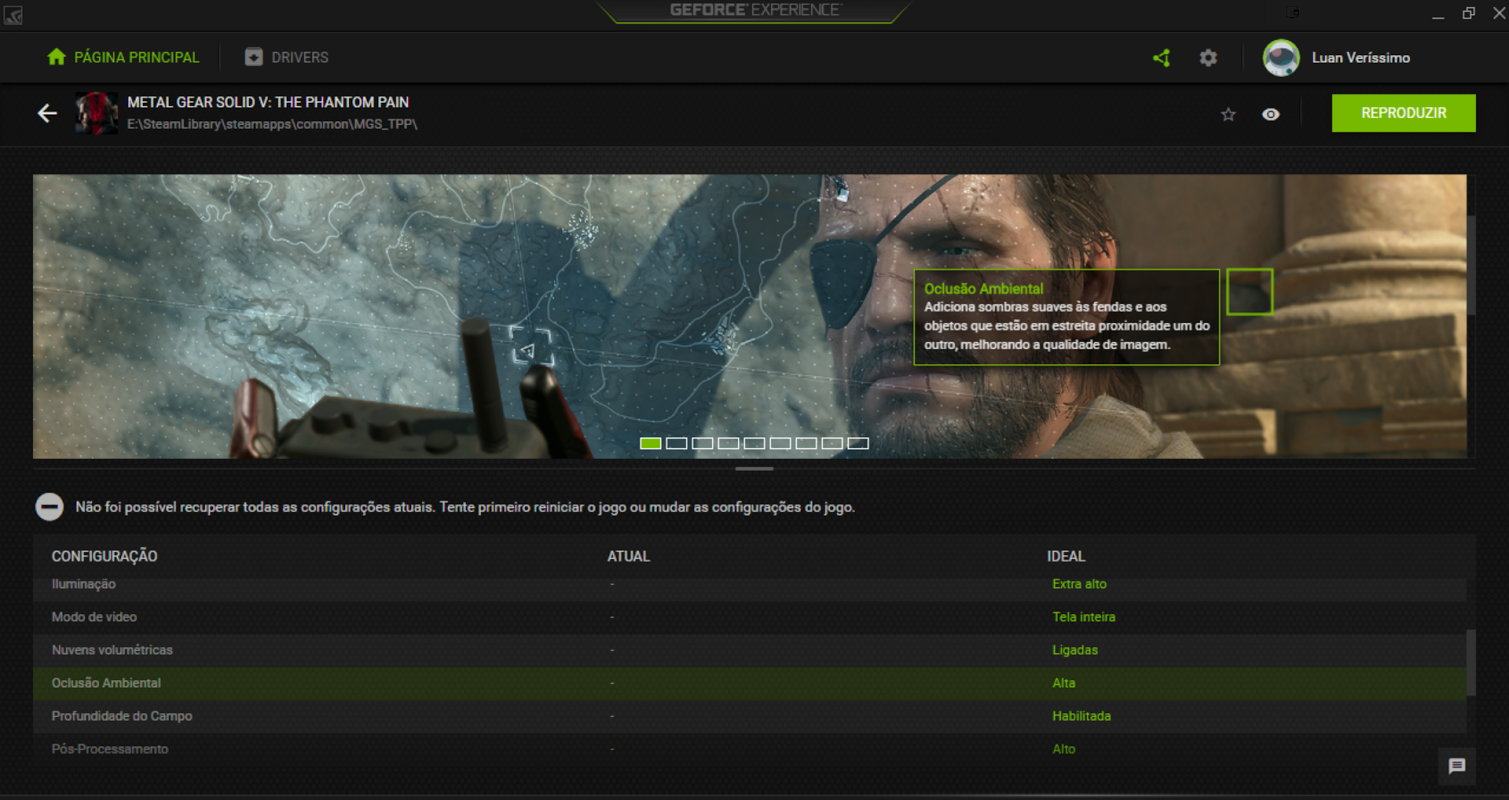The height and width of the screenshot is (800, 1509).
Task: Click the Extra alto ideal value
Action: coord(1079,584)
